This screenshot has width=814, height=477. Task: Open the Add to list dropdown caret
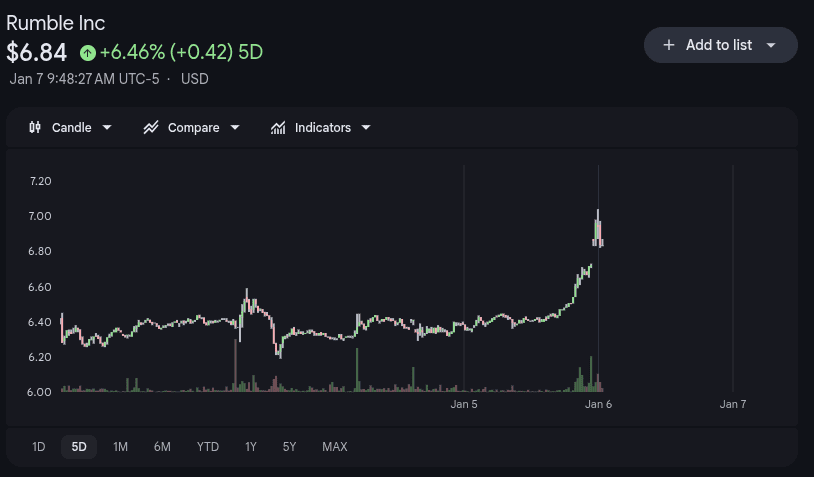click(771, 45)
